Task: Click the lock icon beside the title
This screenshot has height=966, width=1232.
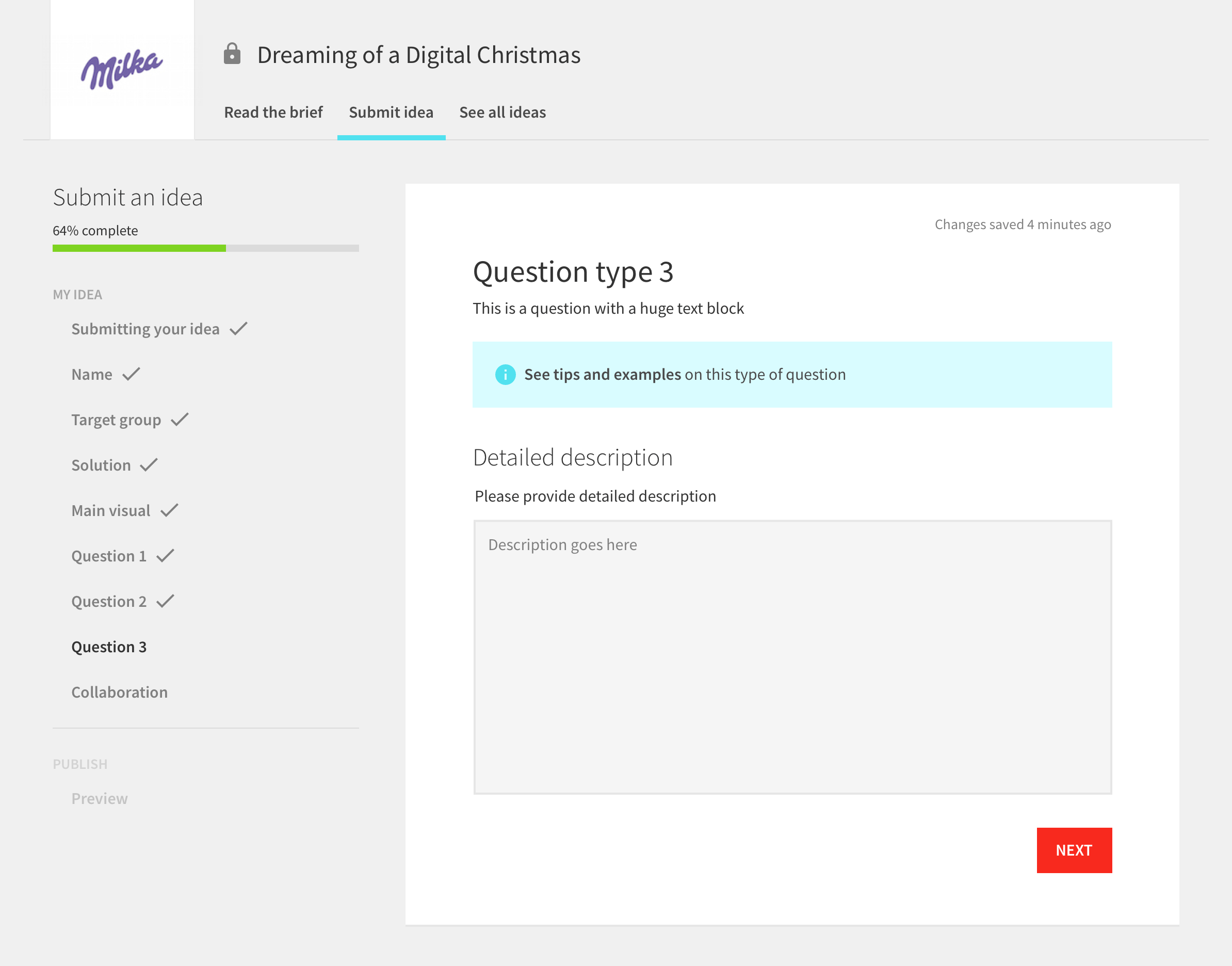Action: (232, 54)
